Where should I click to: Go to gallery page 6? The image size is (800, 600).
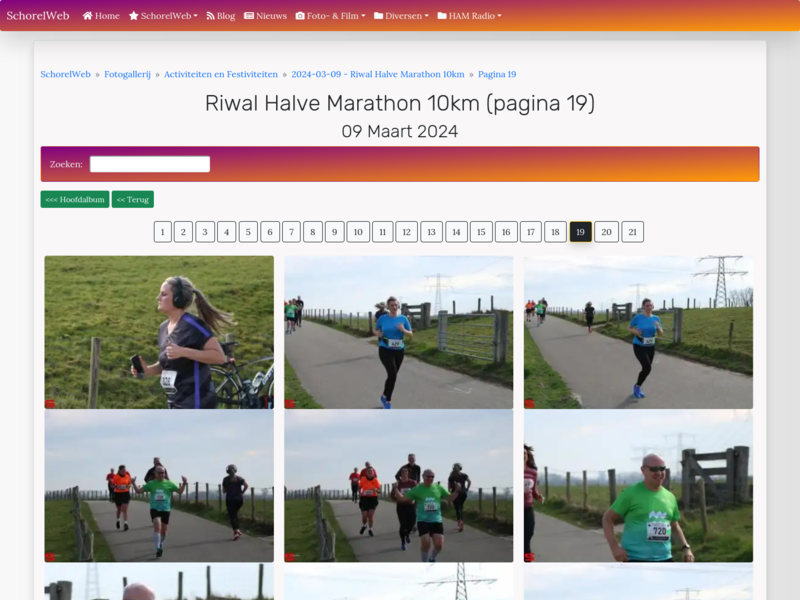pyautogui.click(x=270, y=232)
